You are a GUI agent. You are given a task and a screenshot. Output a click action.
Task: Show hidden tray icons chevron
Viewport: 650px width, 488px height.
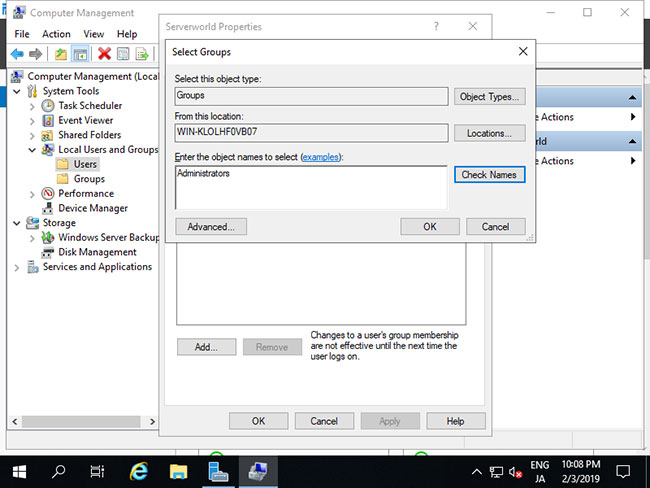pyautogui.click(x=477, y=472)
